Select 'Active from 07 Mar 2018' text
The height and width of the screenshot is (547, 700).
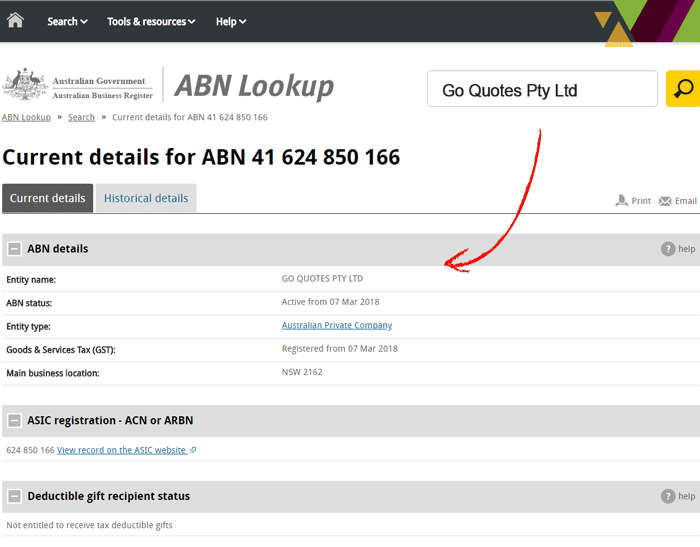[x=330, y=302]
